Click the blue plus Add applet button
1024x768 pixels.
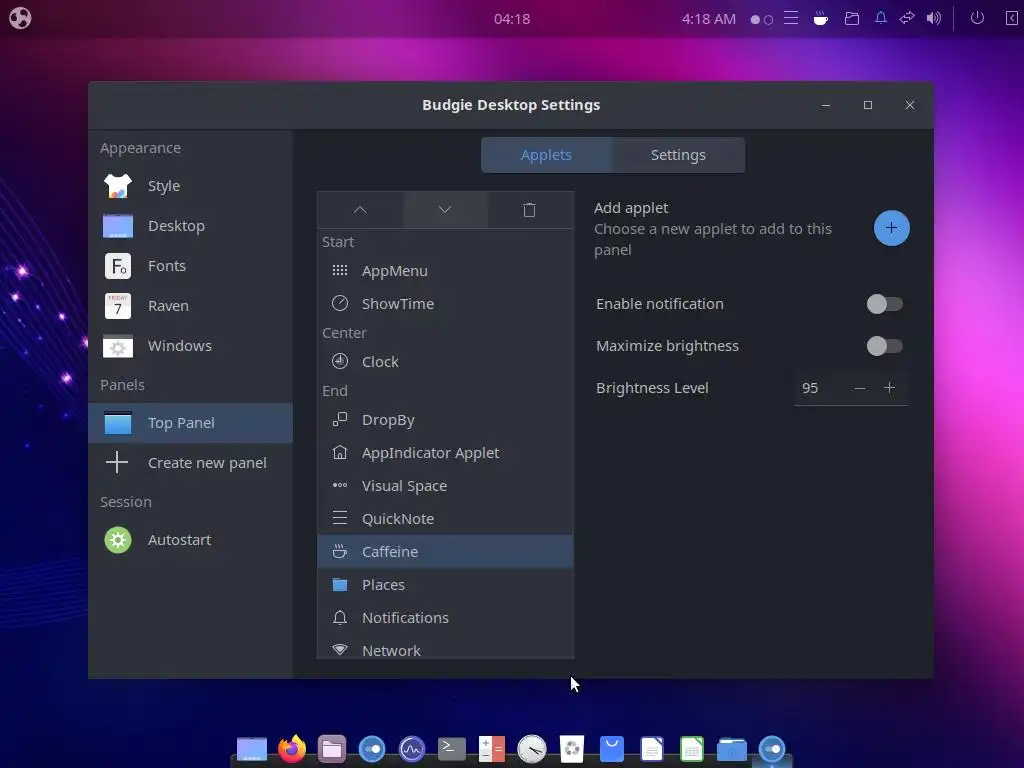(891, 228)
